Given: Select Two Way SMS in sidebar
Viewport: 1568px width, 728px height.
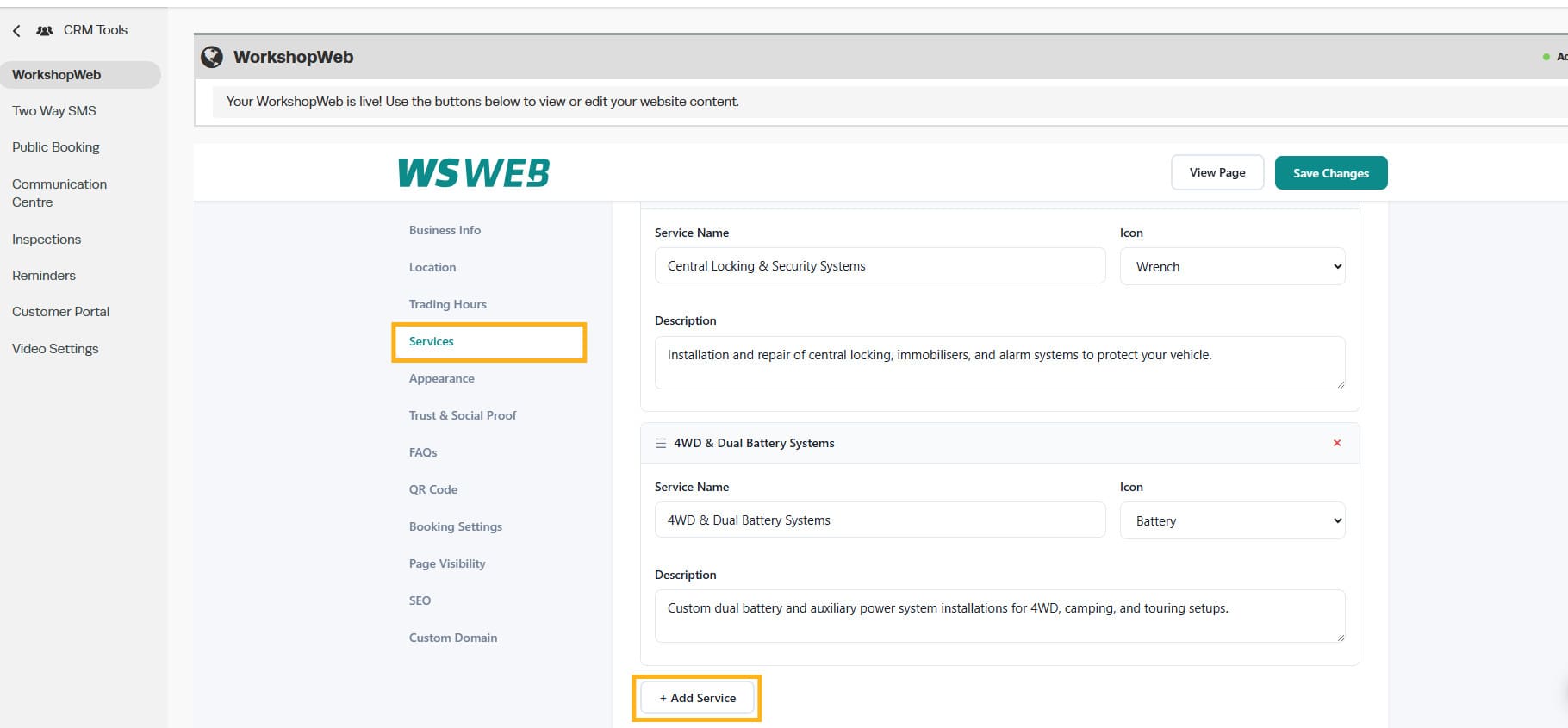Looking at the screenshot, I should click(x=54, y=111).
